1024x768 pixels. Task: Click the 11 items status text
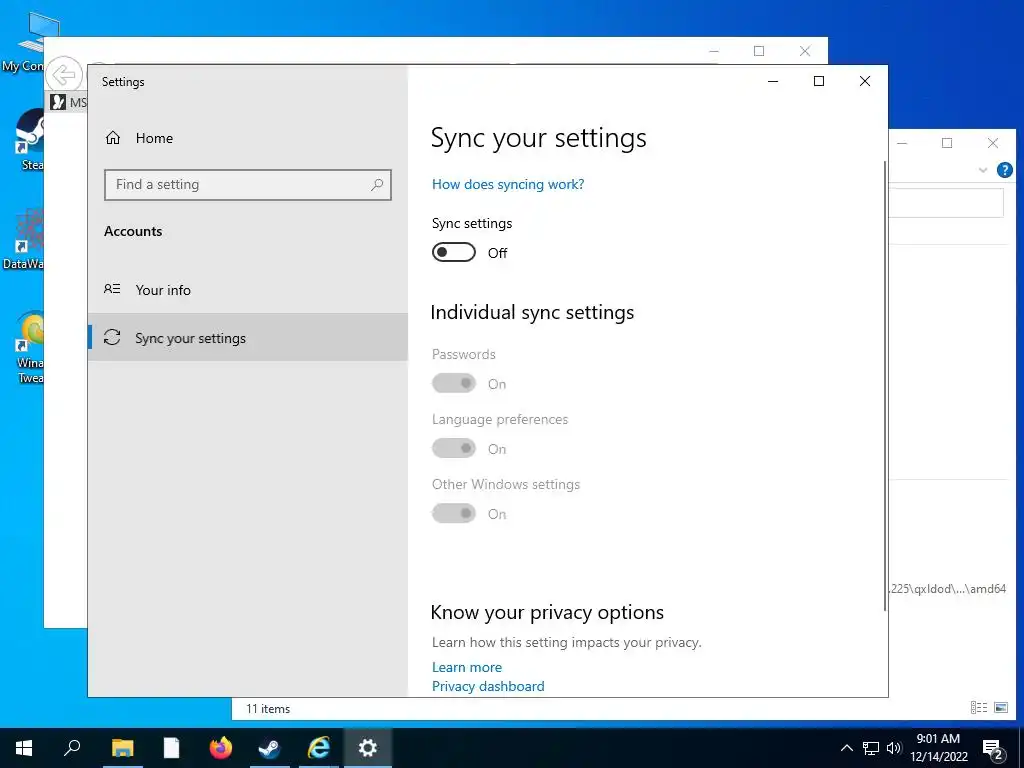[268, 709]
